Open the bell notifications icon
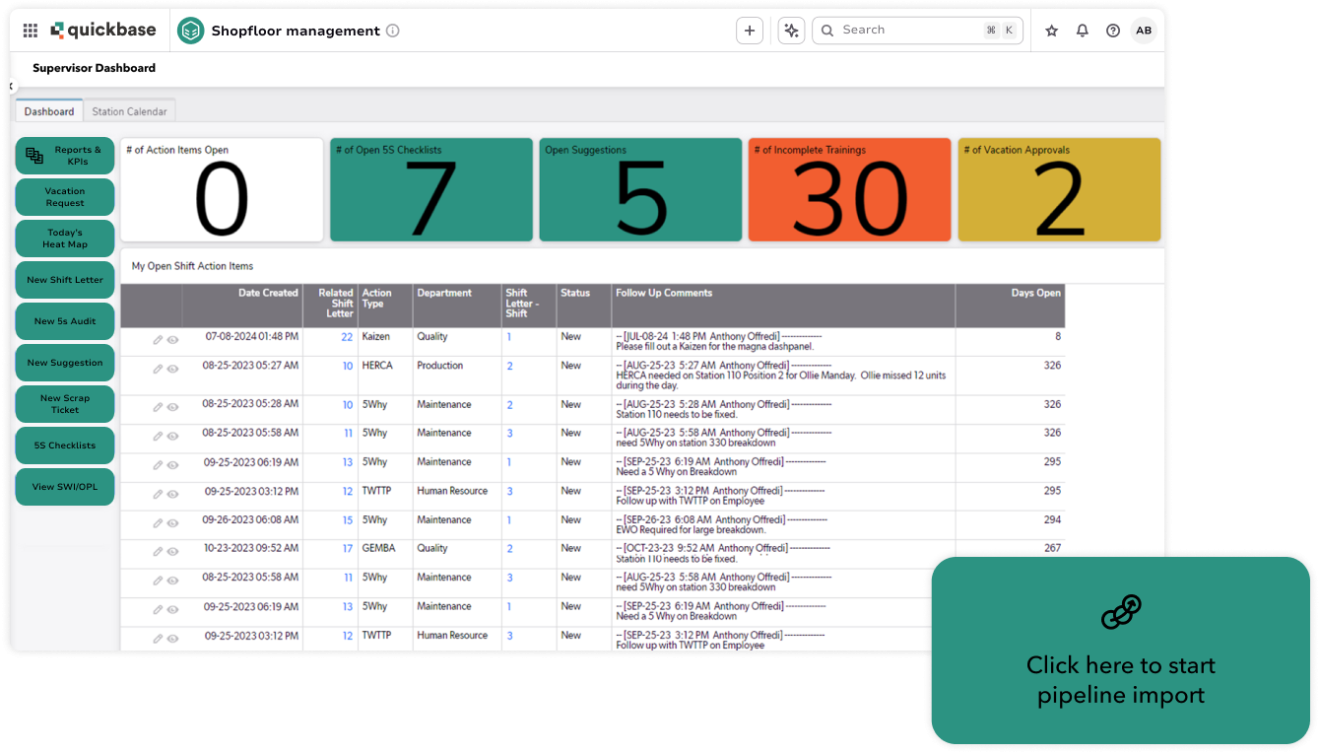Viewport: 1320px width, 754px height. [x=1082, y=31]
